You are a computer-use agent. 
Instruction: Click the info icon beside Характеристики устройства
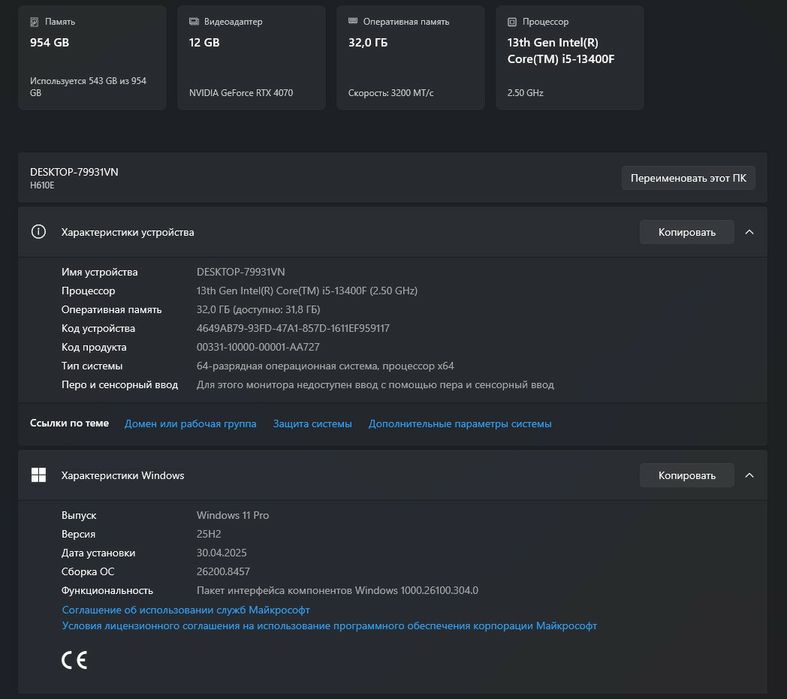point(39,232)
